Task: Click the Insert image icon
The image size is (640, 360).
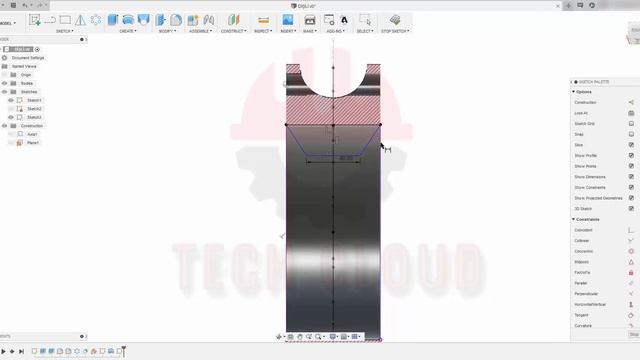Action: coord(288,20)
